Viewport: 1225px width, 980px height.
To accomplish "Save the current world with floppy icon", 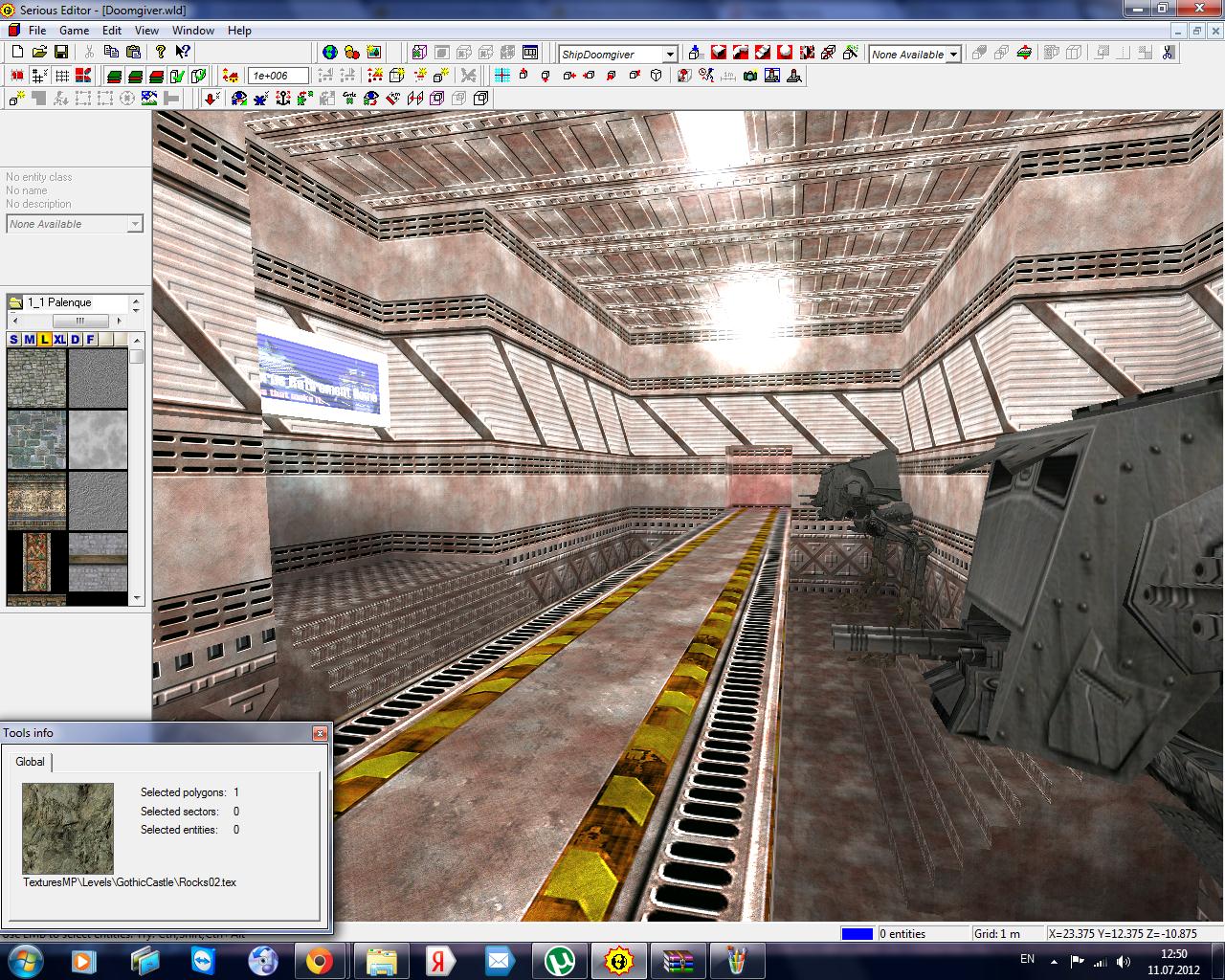I will tap(60, 52).
